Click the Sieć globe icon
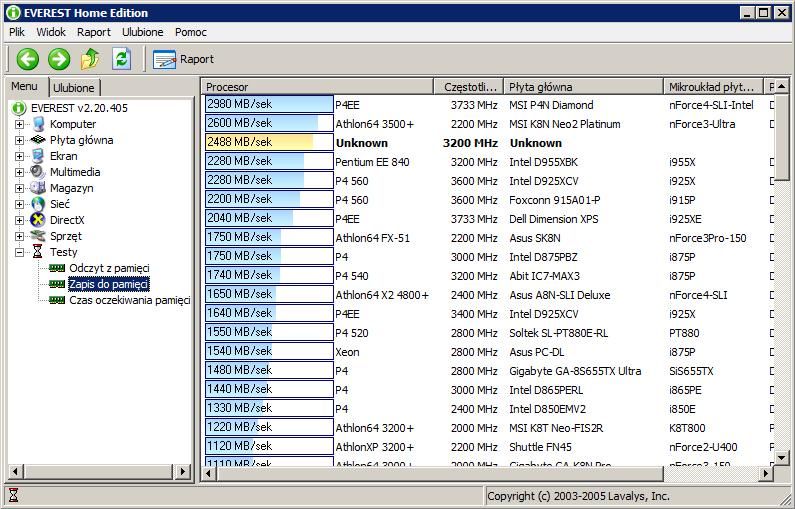The width and height of the screenshot is (795, 509). click(38, 204)
